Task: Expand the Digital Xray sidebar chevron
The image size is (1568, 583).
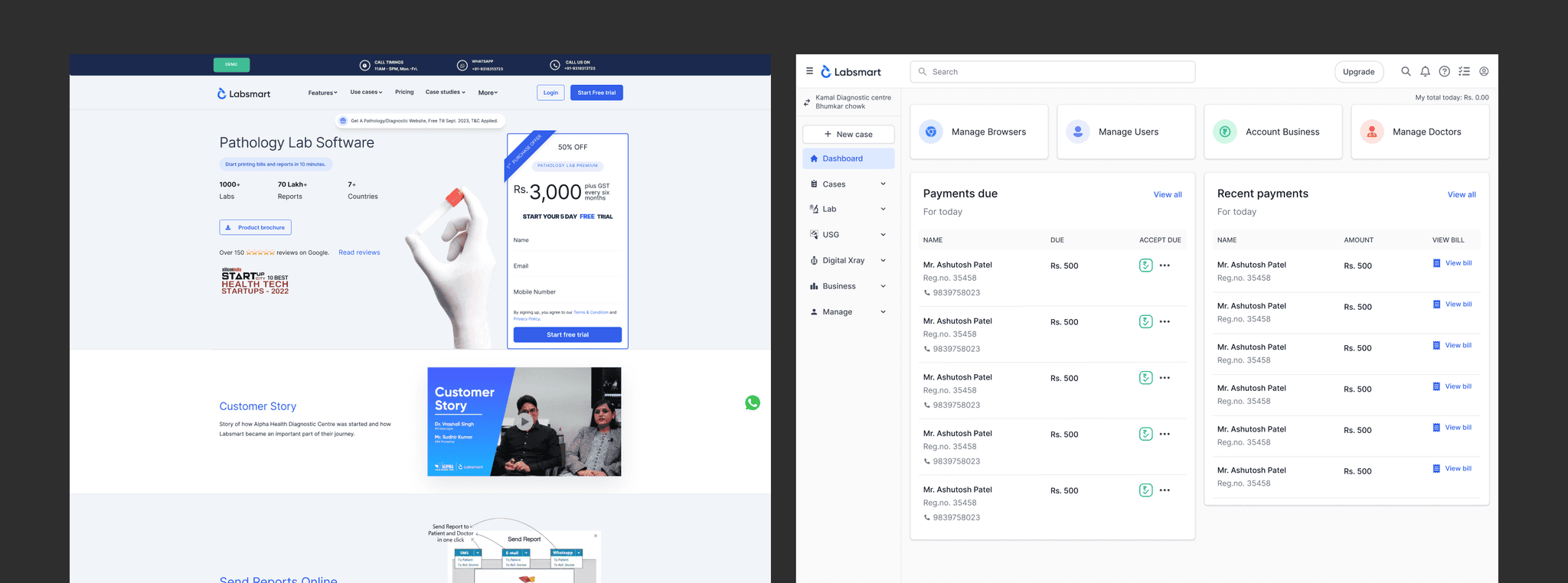Action: [883, 260]
